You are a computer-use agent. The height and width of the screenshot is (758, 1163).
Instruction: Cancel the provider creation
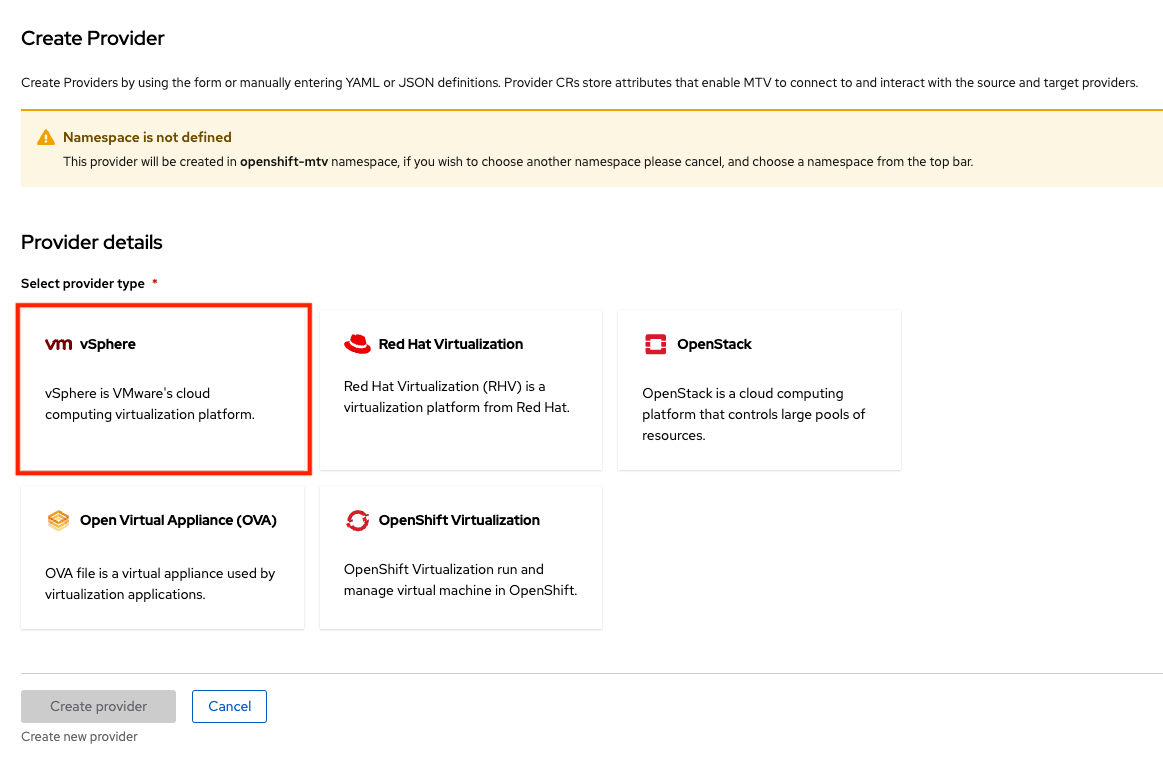point(229,706)
